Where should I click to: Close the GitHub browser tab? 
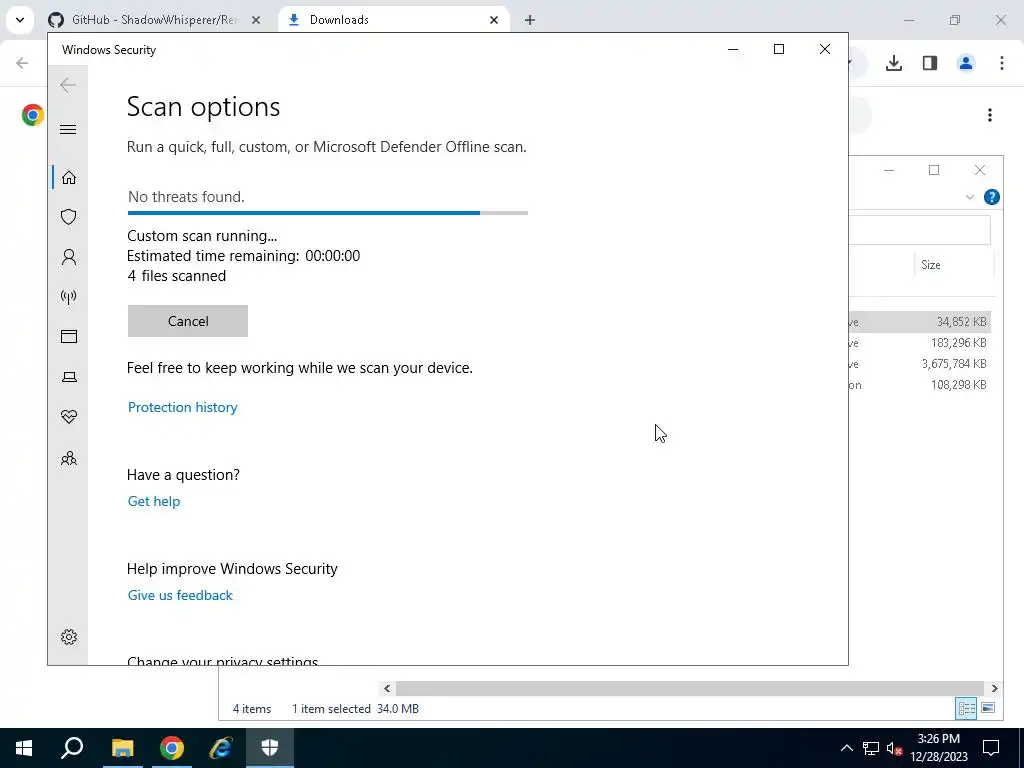click(x=256, y=20)
